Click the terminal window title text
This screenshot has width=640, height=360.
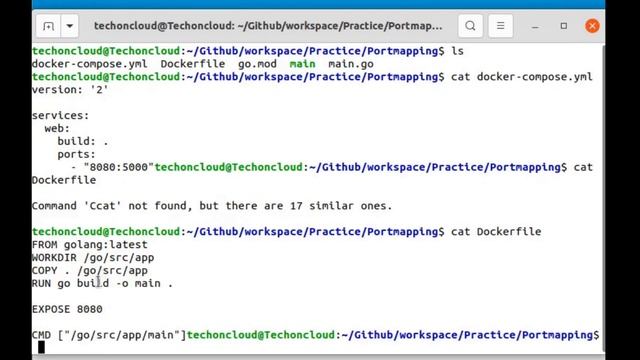point(268,26)
